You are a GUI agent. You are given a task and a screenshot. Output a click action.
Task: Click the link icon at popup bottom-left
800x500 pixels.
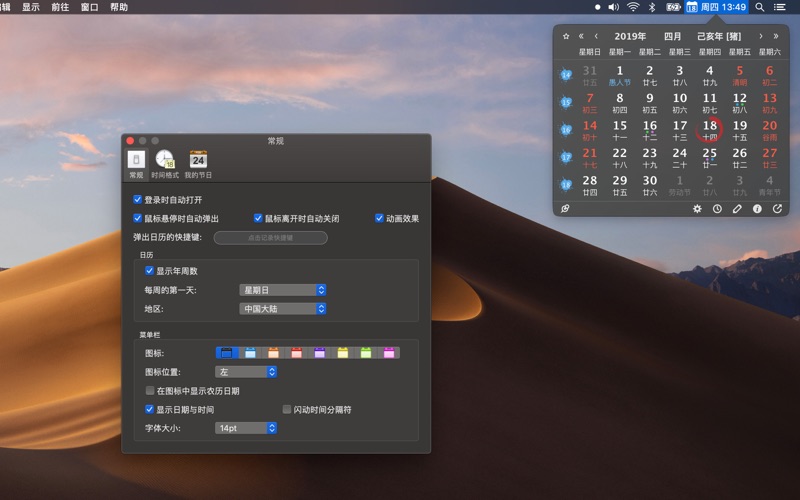pyautogui.click(x=565, y=209)
